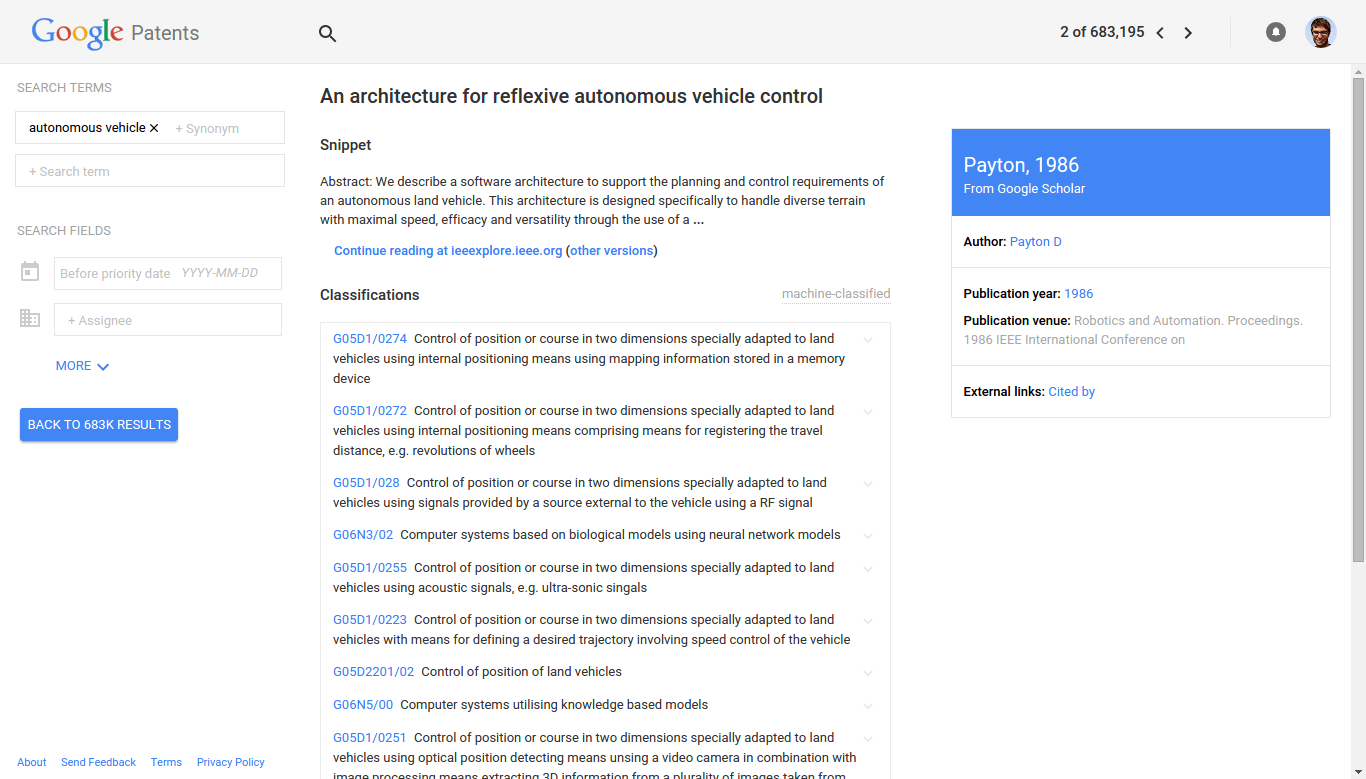1366x779 pixels.
Task: Click the Google Patents logo
Action: click(x=114, y=32)
